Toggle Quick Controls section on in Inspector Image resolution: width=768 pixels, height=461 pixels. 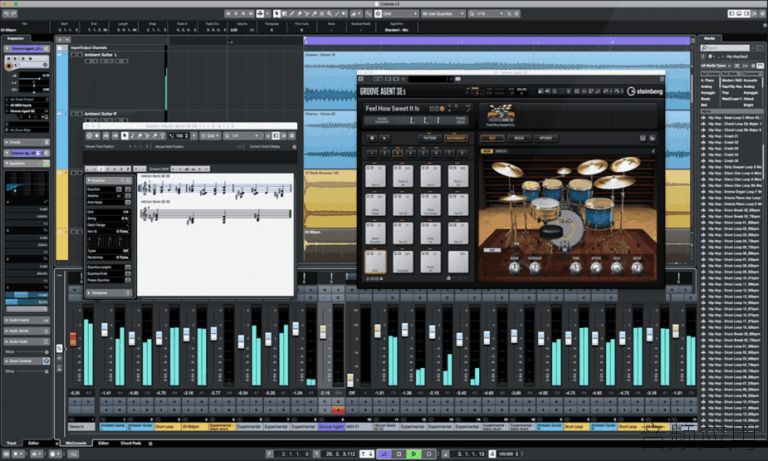click(x=46, y=361)
